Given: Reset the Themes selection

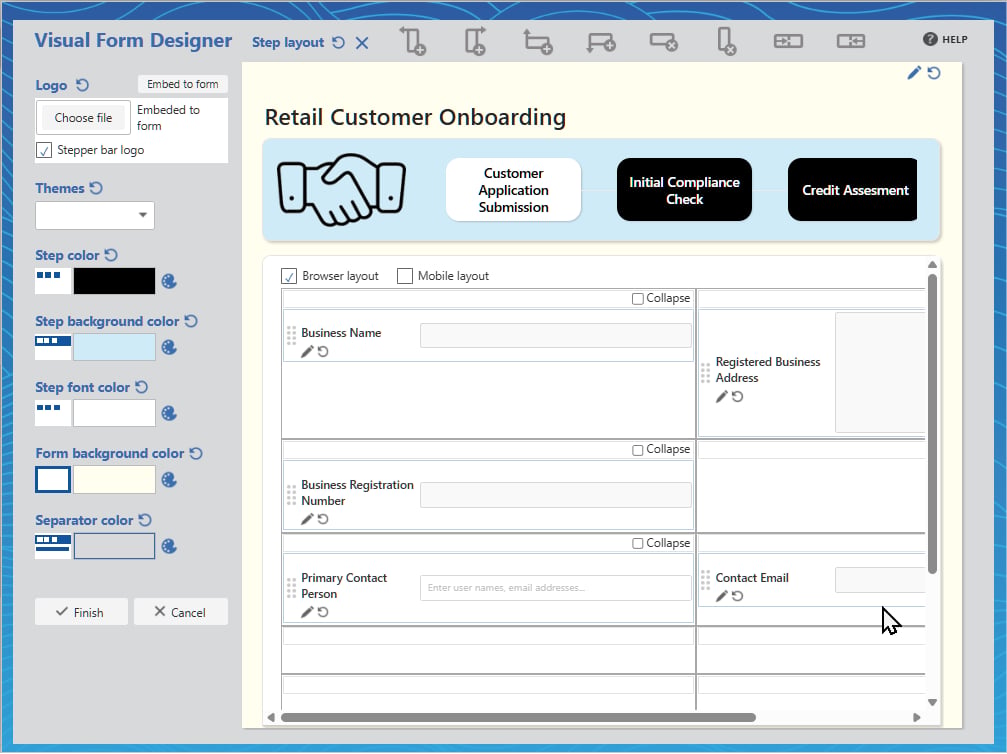Looking at the screenshot, I should 96,188.
